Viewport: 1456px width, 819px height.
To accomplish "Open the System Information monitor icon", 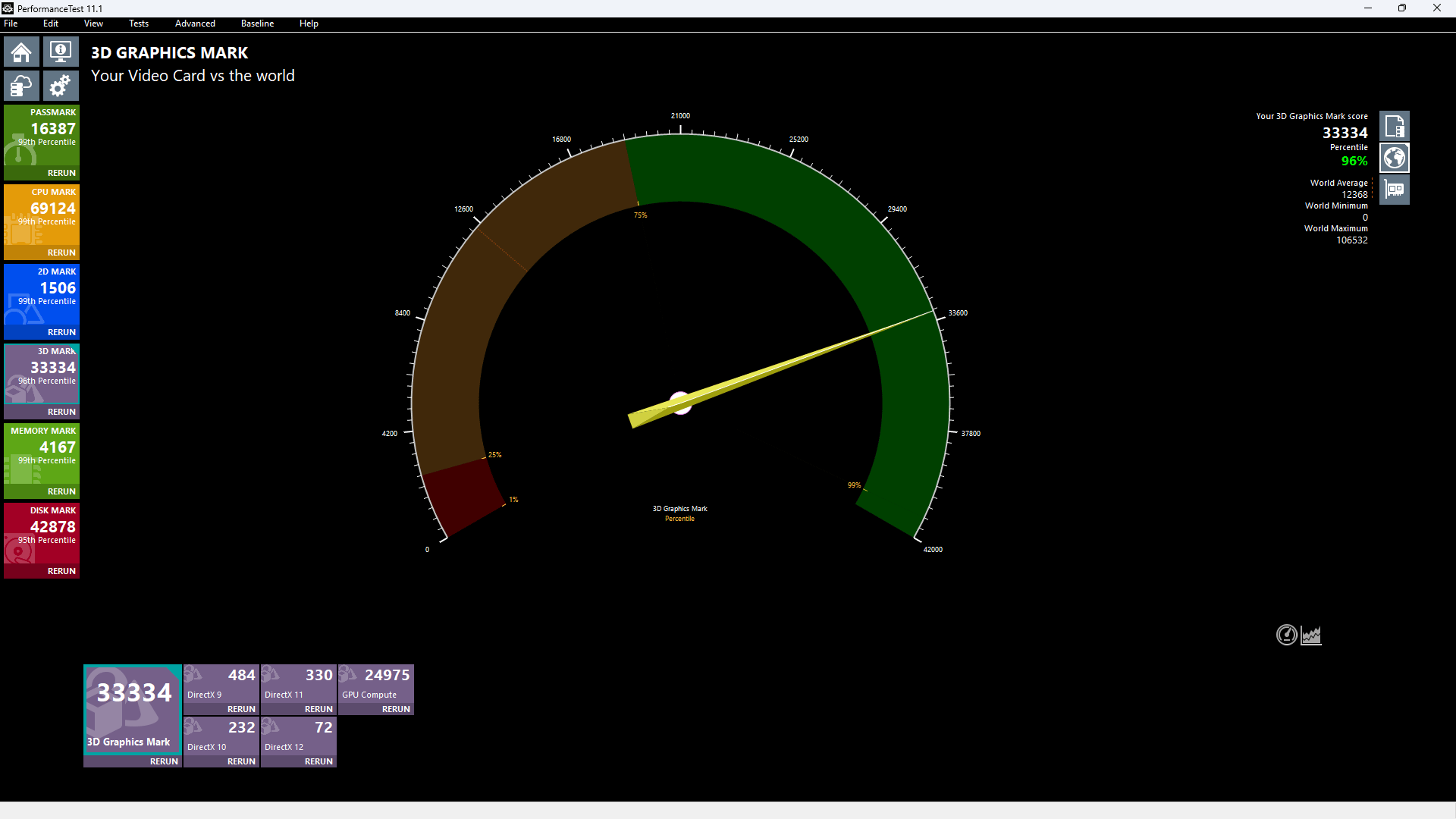I will point(61,52).
